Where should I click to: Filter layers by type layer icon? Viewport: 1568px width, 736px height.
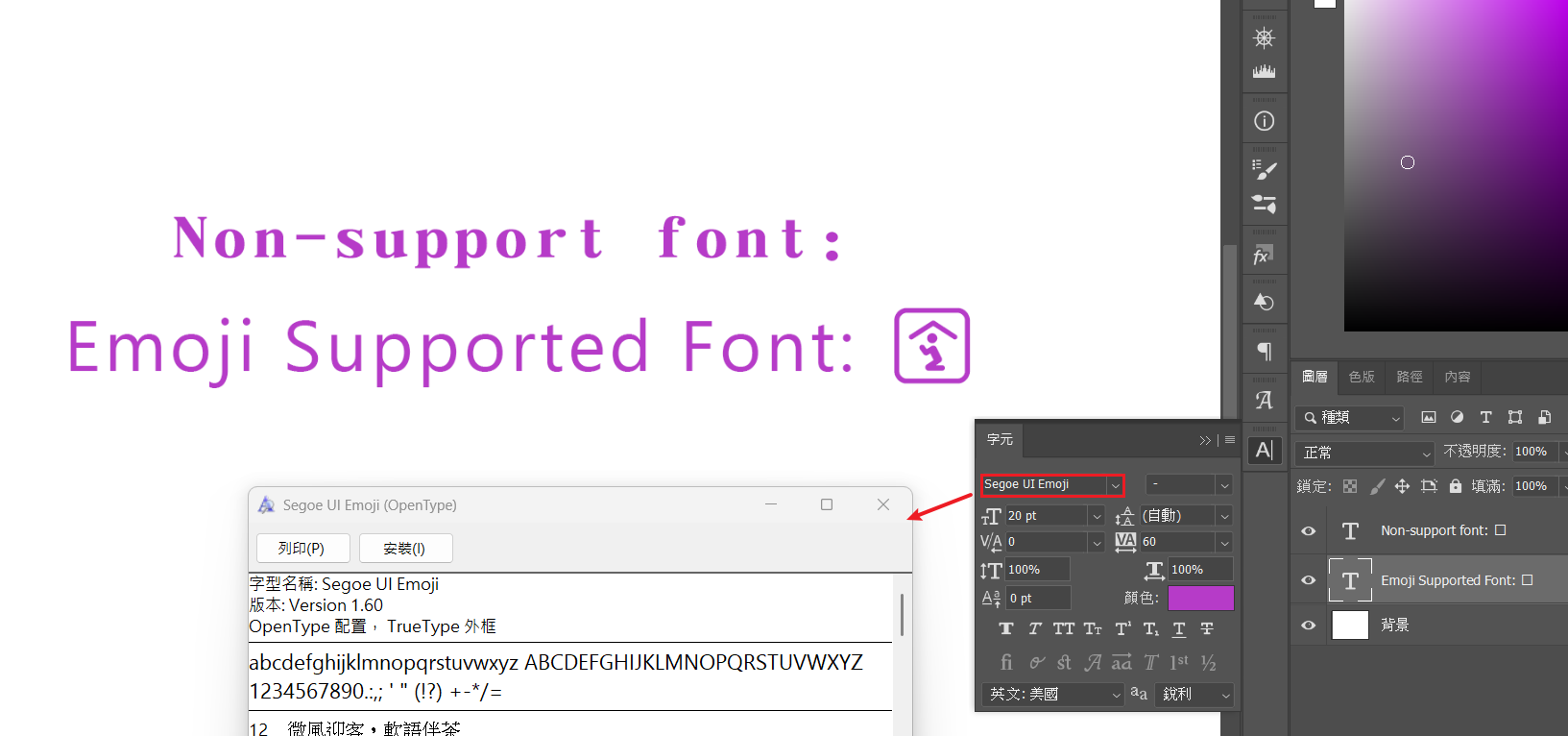1485,417
